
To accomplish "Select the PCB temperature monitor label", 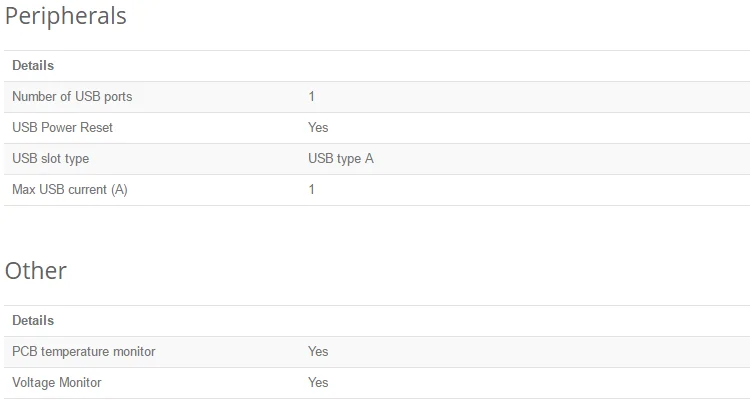I will [84, 352].
